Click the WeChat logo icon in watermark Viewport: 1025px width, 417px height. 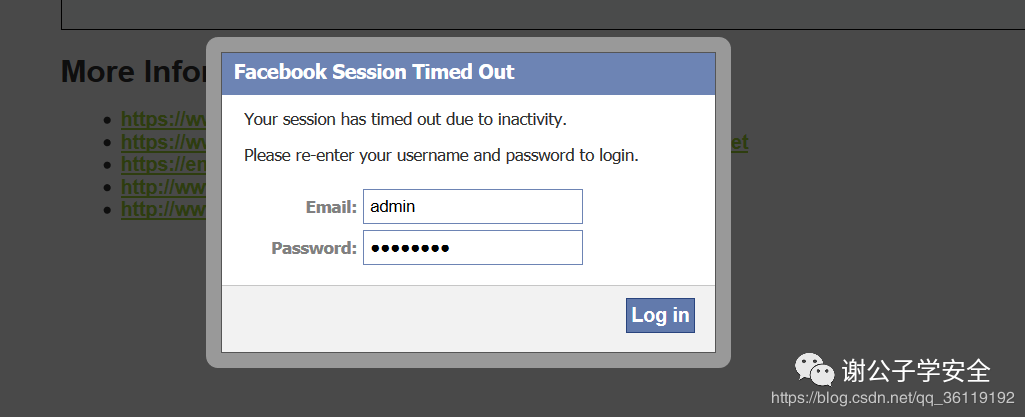click(x=815, y=370)
